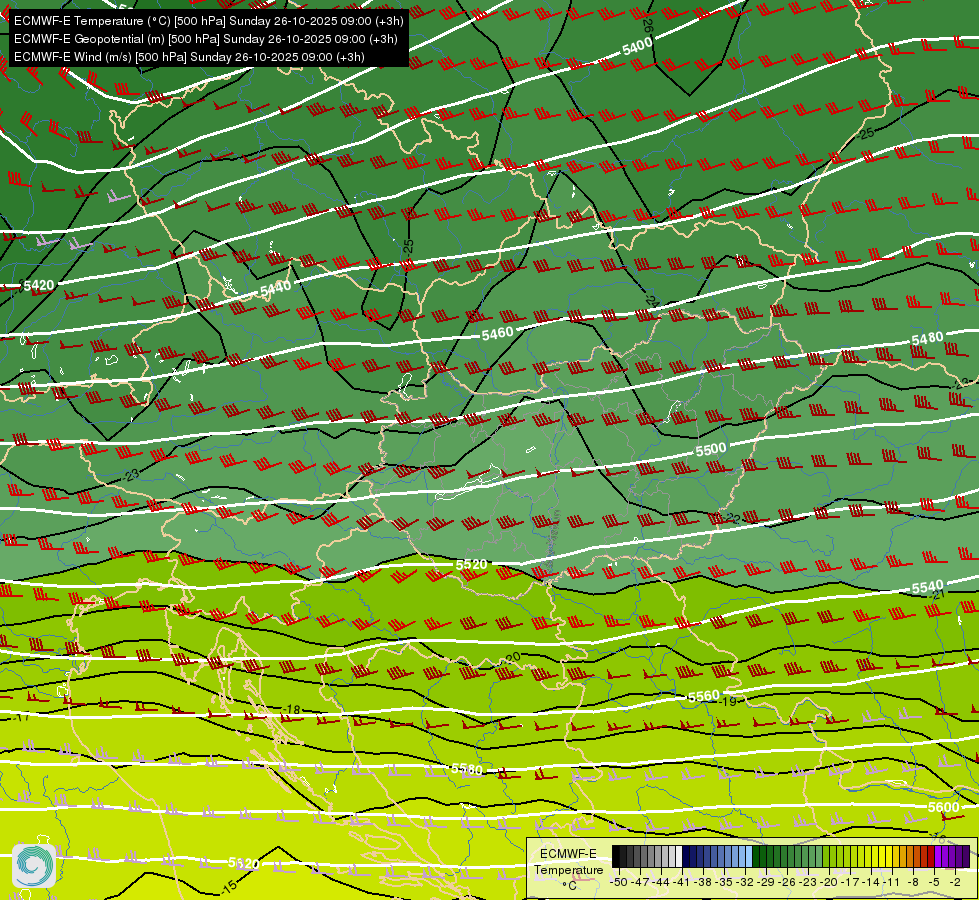Screen dimensions: 979x900
Task: Click the 5400 geopotential contour label
Action: [637, 46]
